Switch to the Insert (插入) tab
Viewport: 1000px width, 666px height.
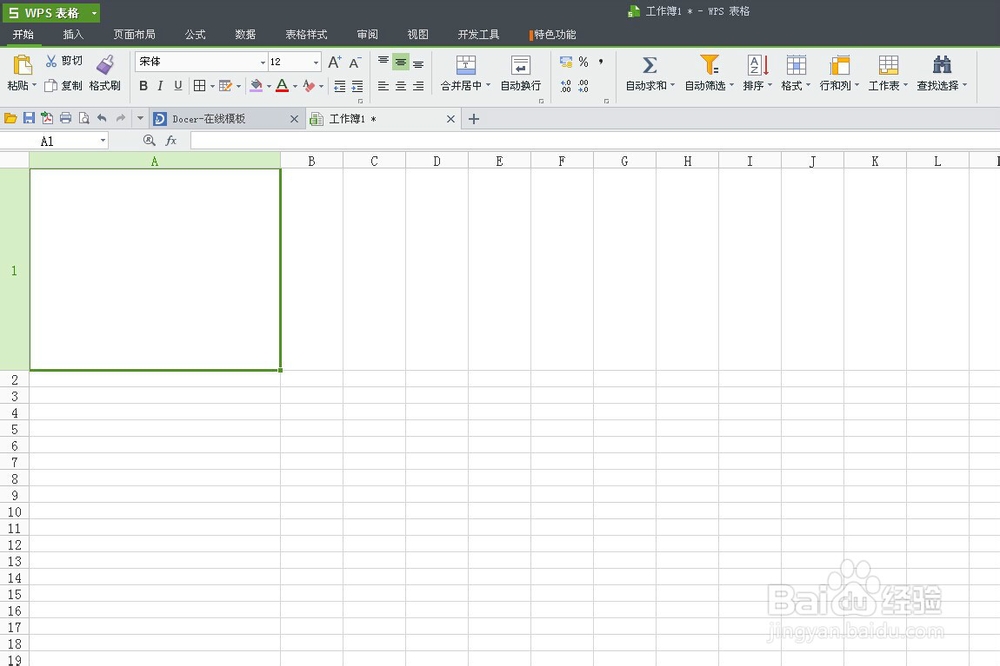73,34
